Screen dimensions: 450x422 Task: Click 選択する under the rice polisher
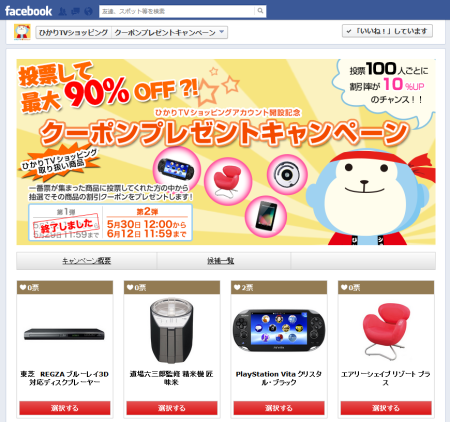[x=172, y=408]
